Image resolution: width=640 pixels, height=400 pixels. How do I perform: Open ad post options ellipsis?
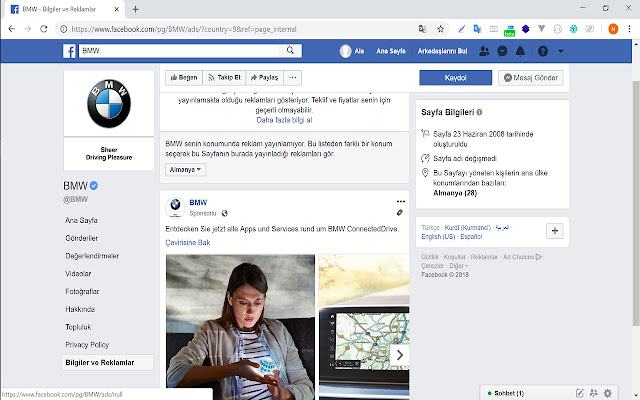tap(401, 202)
